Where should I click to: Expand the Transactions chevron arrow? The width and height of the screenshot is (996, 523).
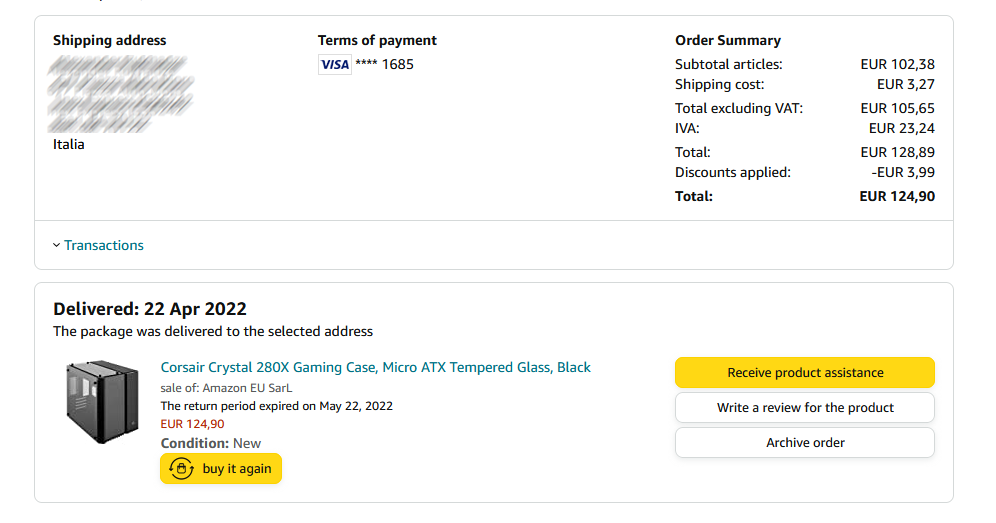(x=56, y=246)
